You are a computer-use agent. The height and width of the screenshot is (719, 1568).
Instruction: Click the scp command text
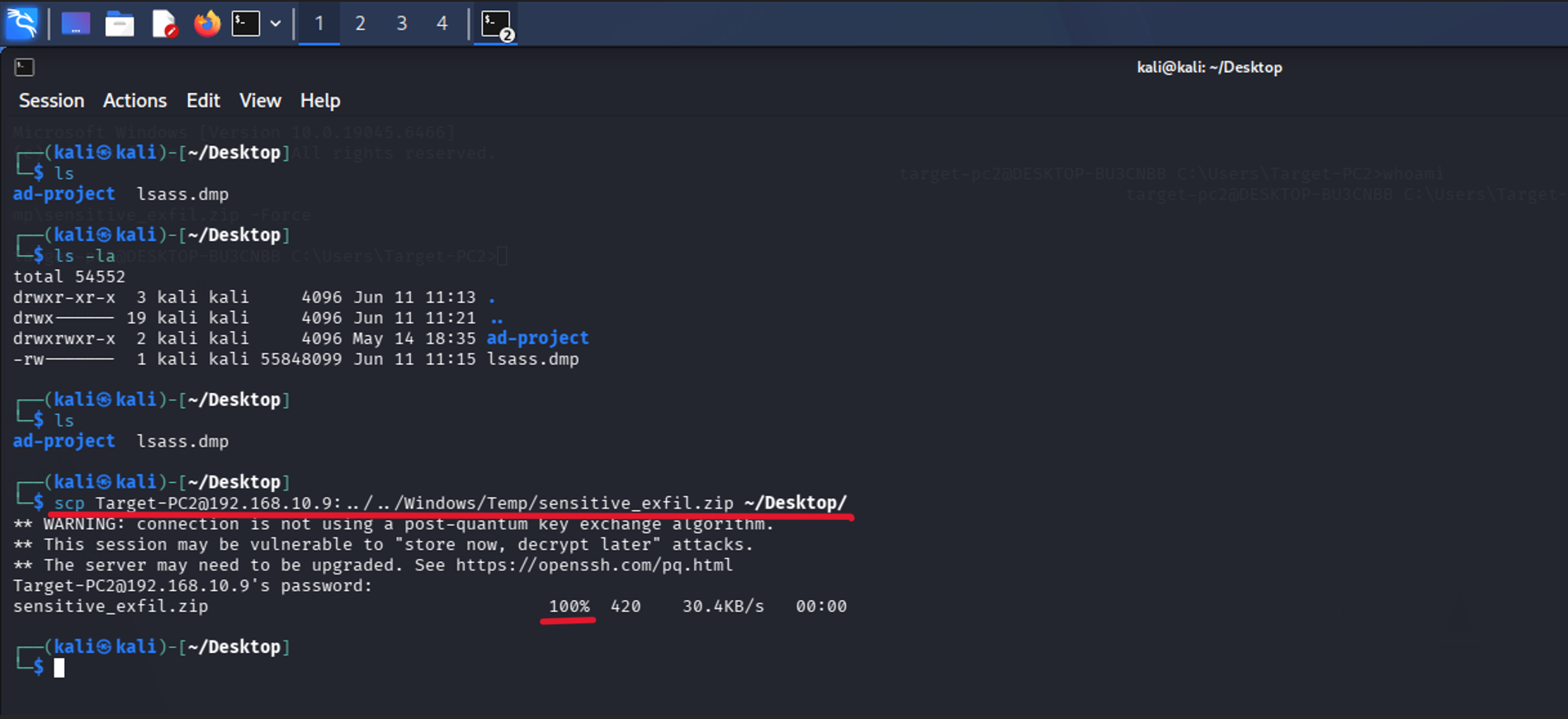tap(451, 503)
